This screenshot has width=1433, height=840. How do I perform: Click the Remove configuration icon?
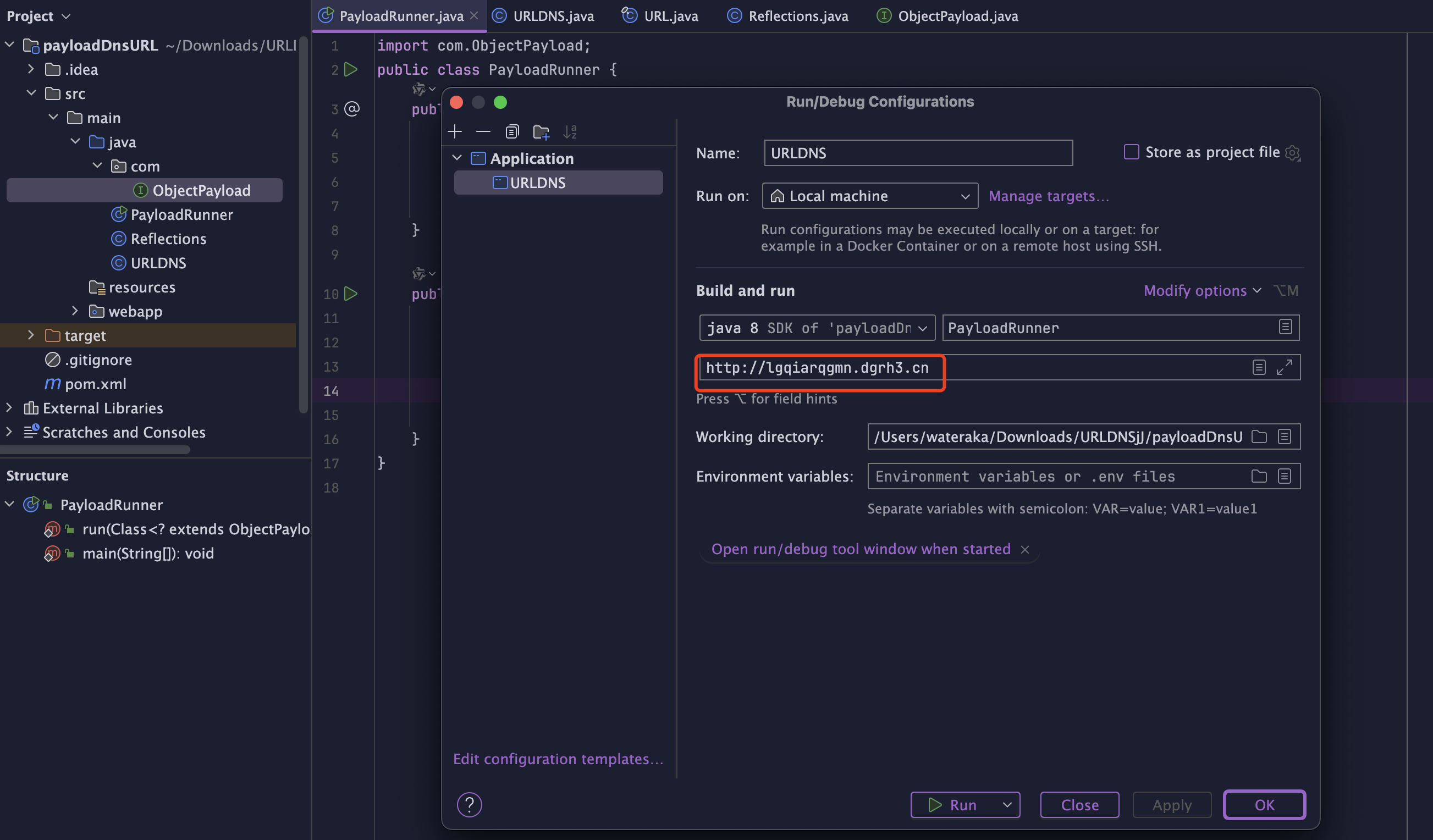click(481, 130)
